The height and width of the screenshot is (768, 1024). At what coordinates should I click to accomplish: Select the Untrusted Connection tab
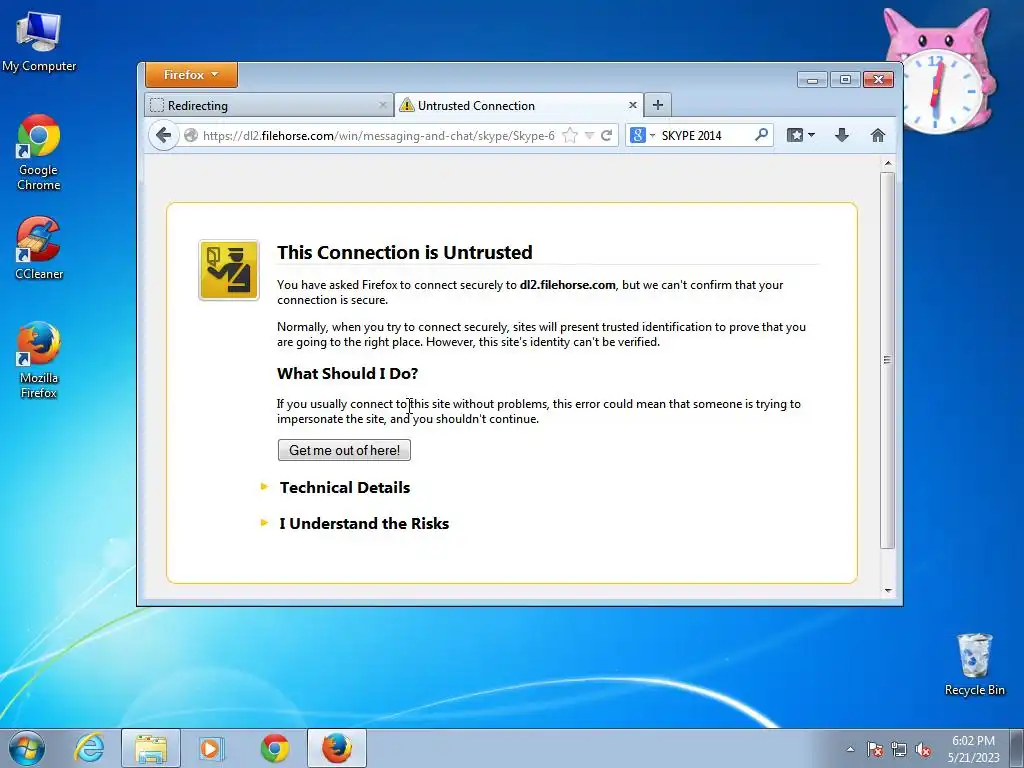[519, 105]
